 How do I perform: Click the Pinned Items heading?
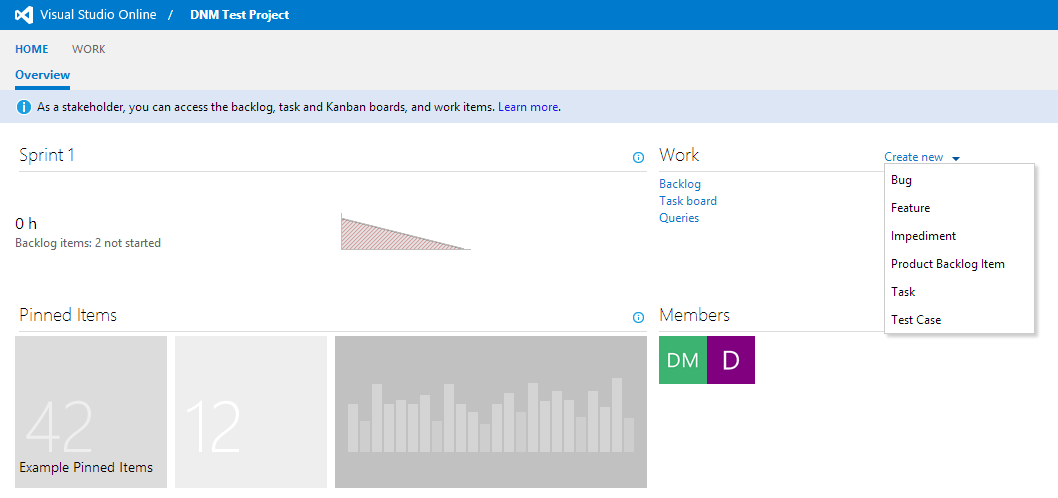[x=67, y=315]
